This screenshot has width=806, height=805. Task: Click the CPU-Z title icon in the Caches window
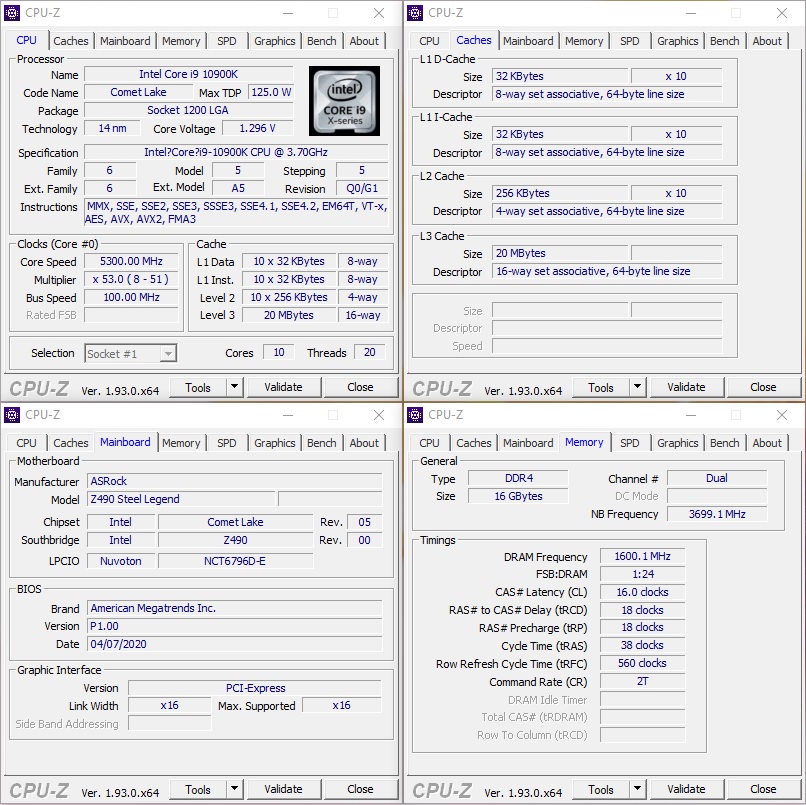pos(416,13)
